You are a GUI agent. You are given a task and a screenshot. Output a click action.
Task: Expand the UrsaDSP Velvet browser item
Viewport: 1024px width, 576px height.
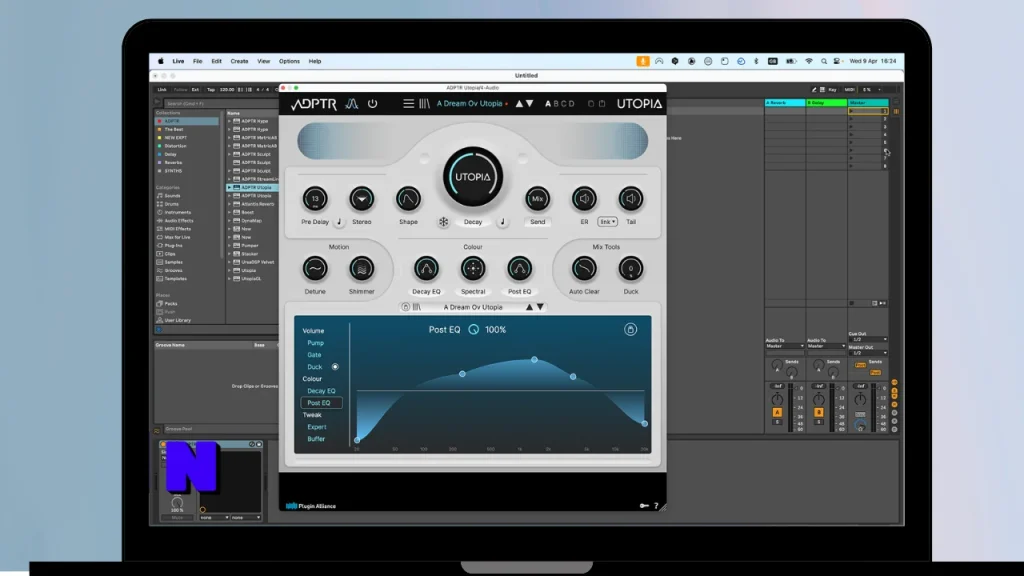229,263
